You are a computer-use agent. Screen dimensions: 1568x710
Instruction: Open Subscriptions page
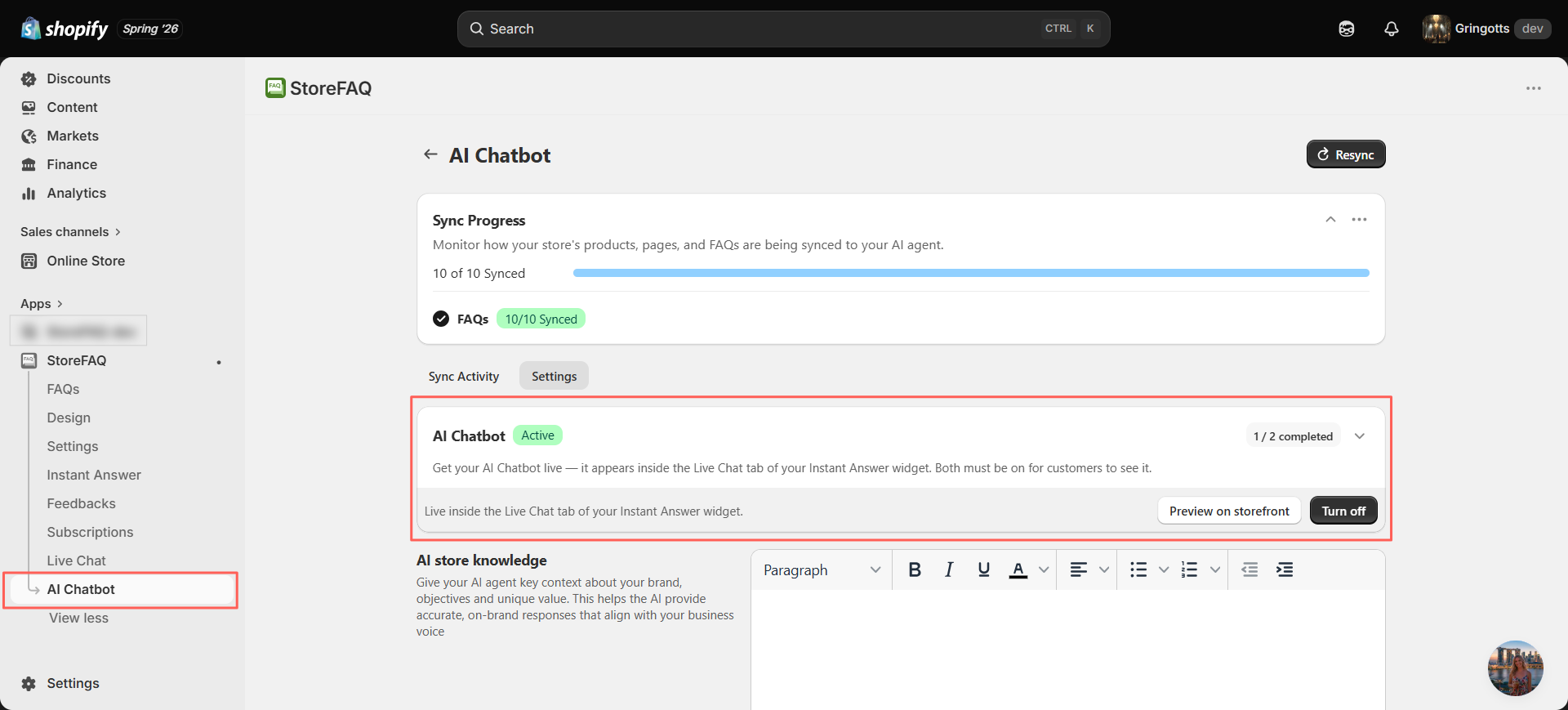[90, 532]
